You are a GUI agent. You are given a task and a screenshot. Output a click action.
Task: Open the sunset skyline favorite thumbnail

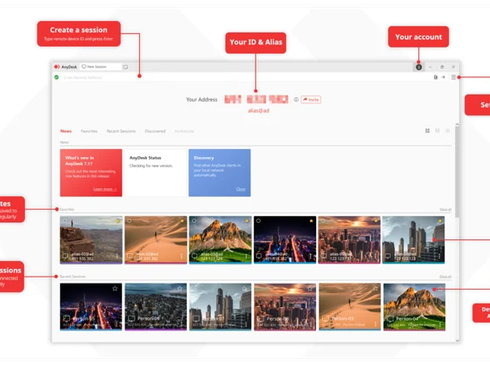point(349,240)
